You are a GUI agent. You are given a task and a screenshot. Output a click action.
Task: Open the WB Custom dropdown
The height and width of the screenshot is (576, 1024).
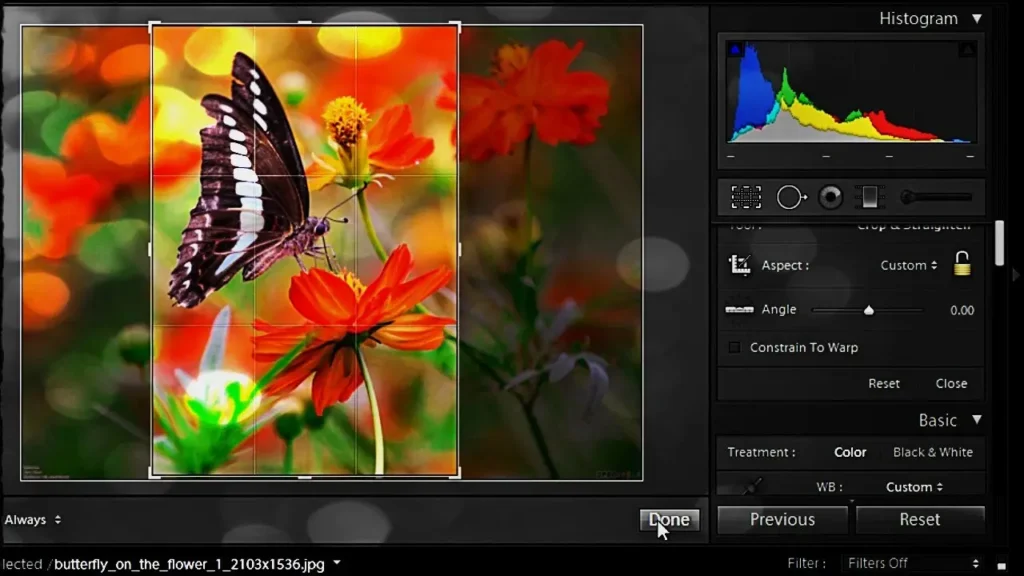pyautogui.click(x=912, y=486)
